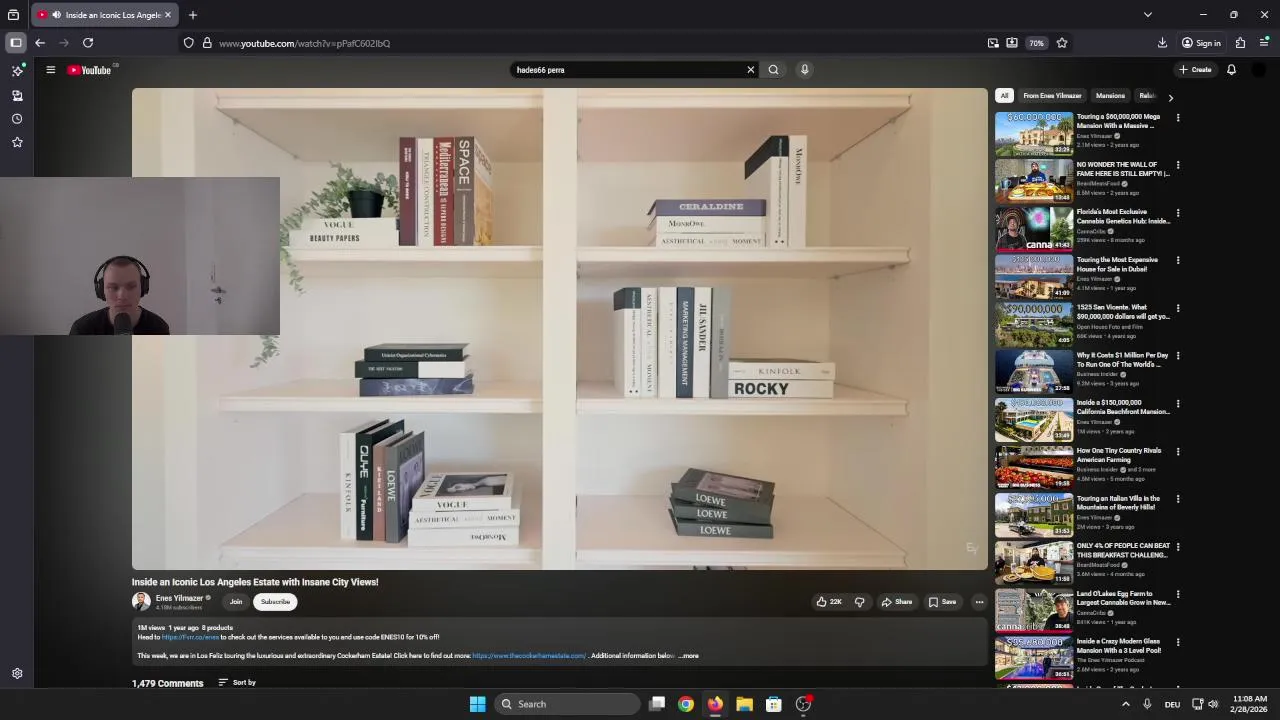Open options menu for Wall of Fame video
This screenshot has width=1280, height=720.
pos(1178,165)
